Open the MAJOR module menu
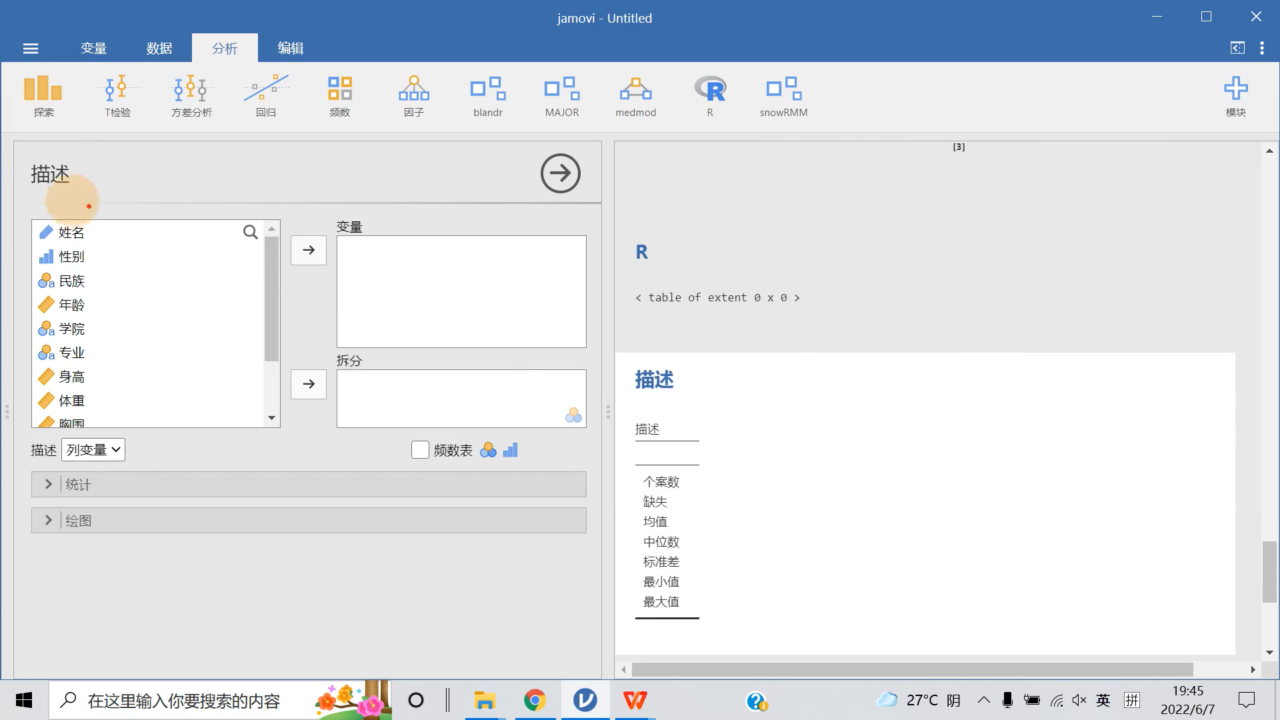 point(562,96)
